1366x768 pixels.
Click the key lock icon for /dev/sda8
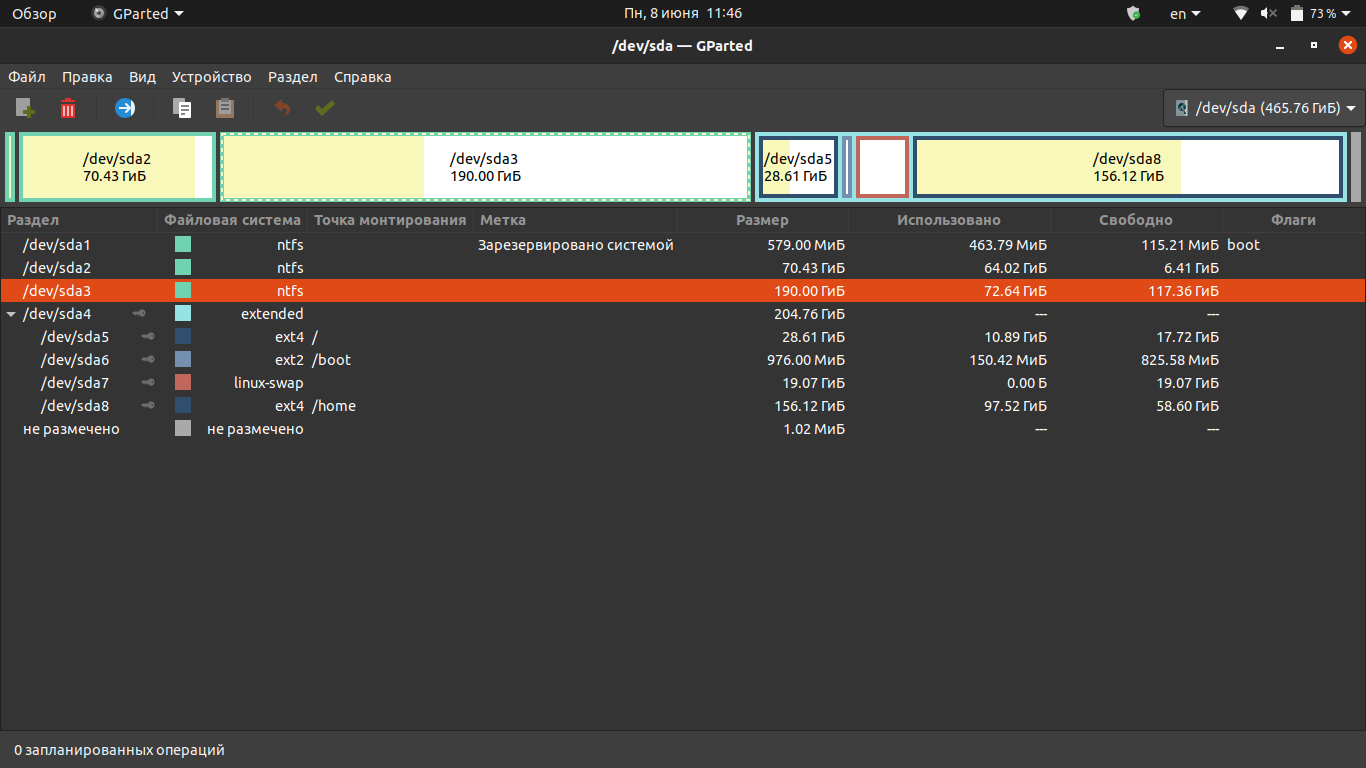[148, 406]
